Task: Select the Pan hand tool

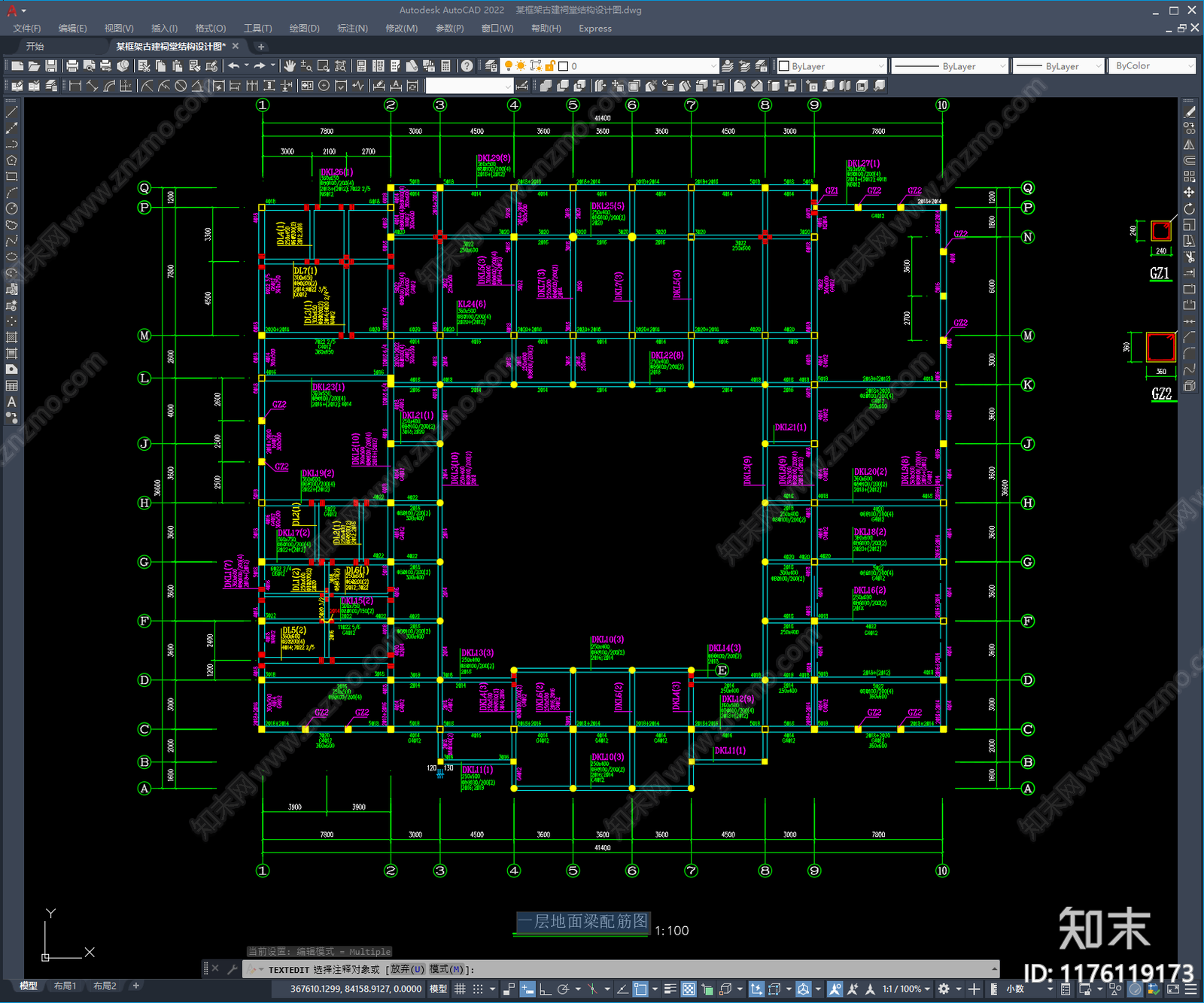Action: point(290,66)
